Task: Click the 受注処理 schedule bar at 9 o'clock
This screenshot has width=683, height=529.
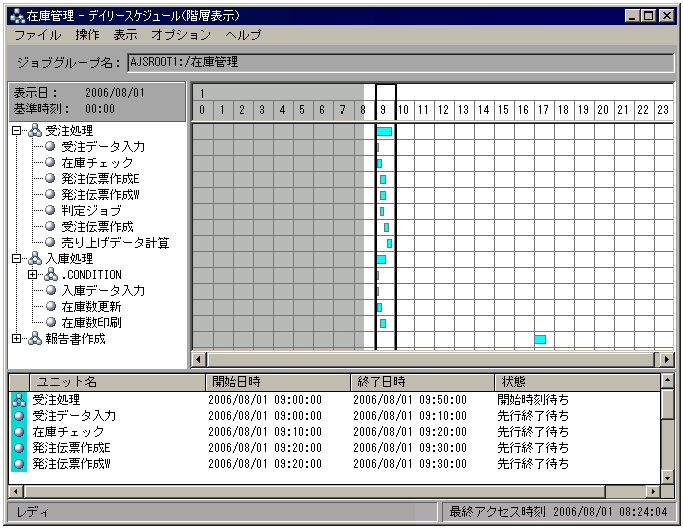Action: click(x=384, y=131)
